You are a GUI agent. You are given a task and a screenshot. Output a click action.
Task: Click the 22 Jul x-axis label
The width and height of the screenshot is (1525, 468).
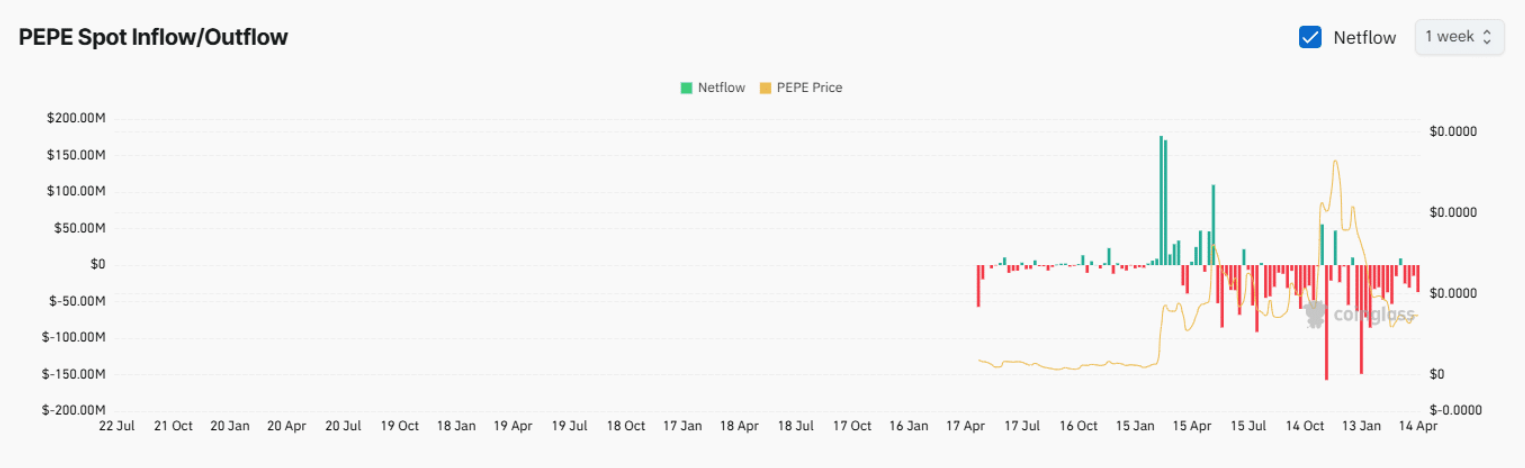(x=117, y=426)
